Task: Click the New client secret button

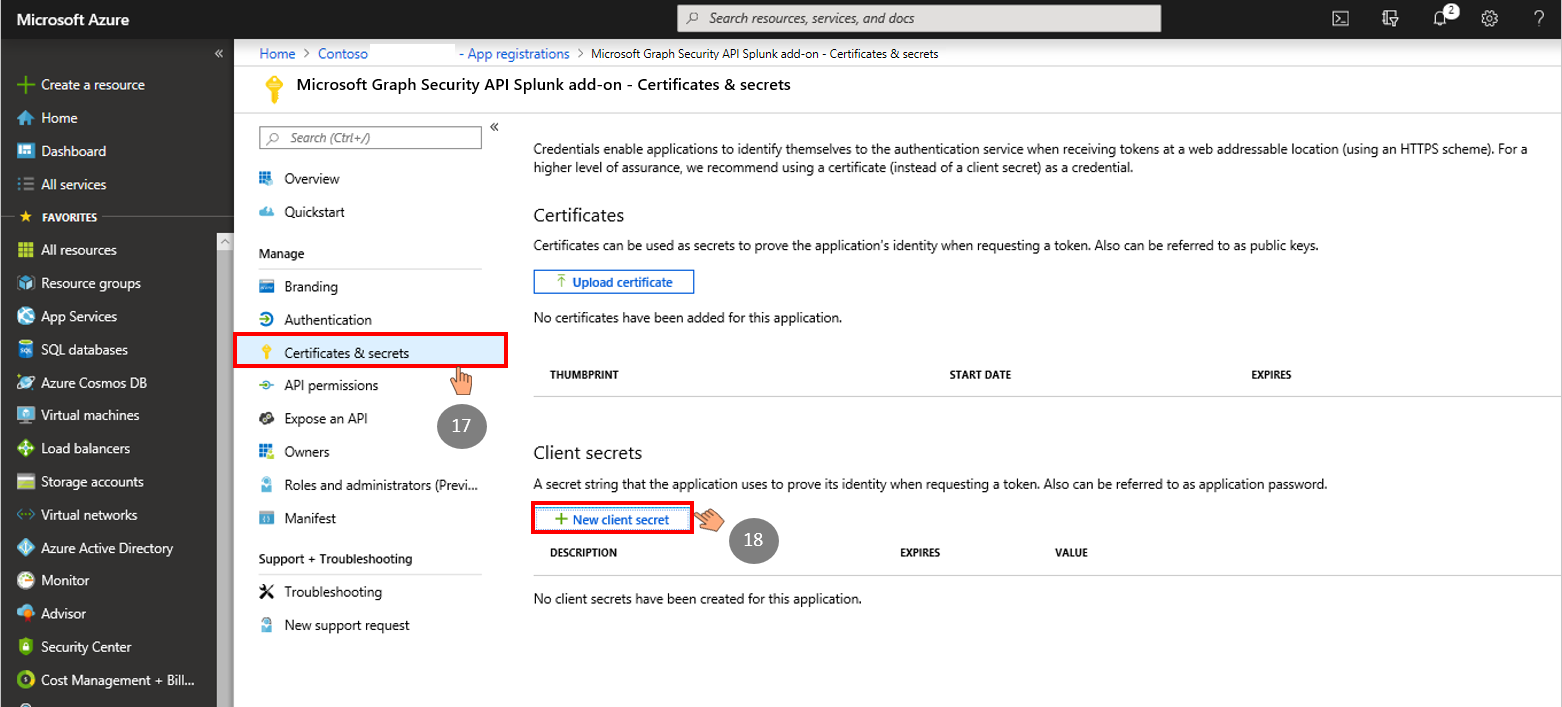Action: pyautogui.click(x=614, y=520)
